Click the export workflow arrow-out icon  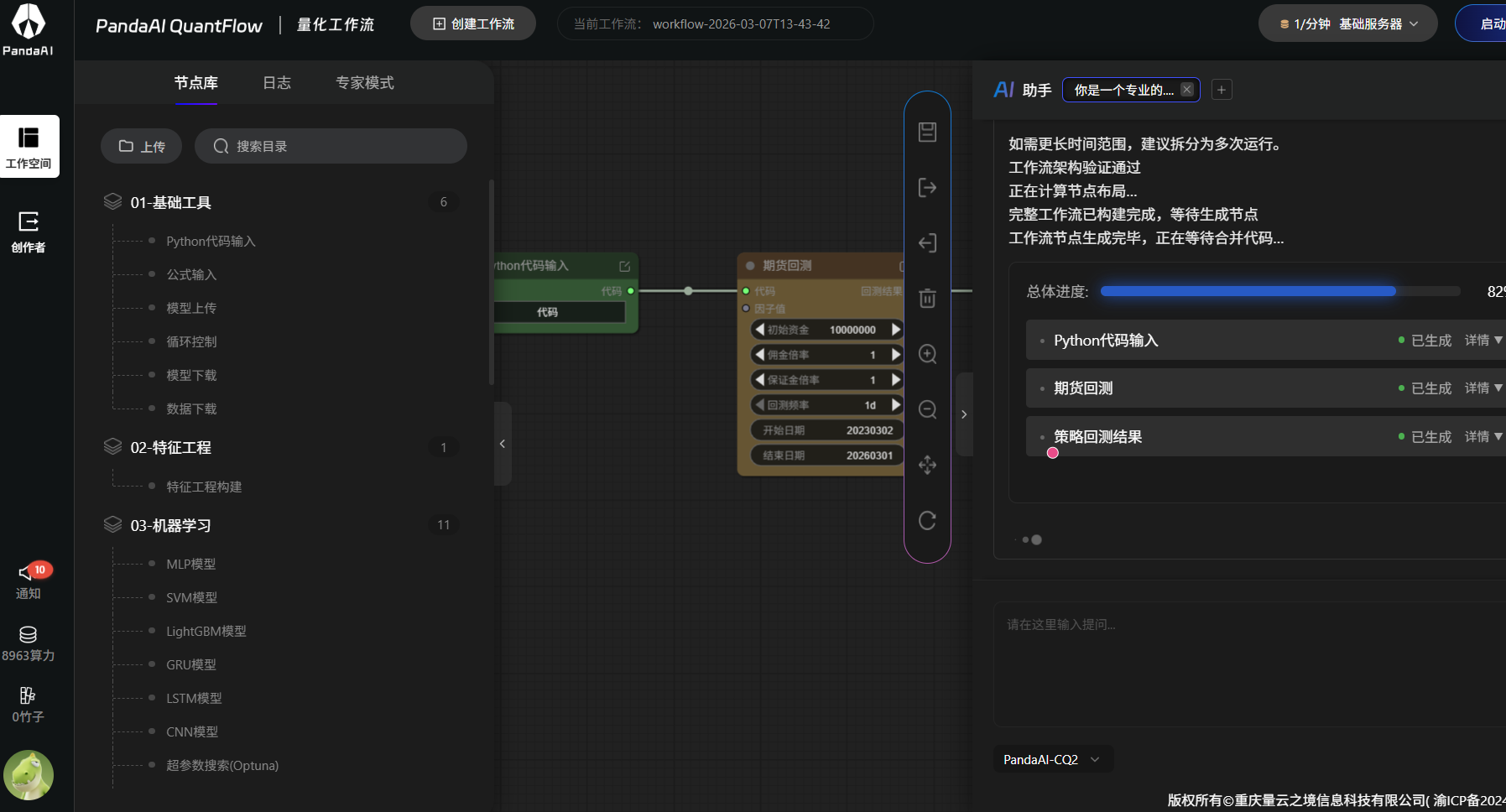coord(927,187)
